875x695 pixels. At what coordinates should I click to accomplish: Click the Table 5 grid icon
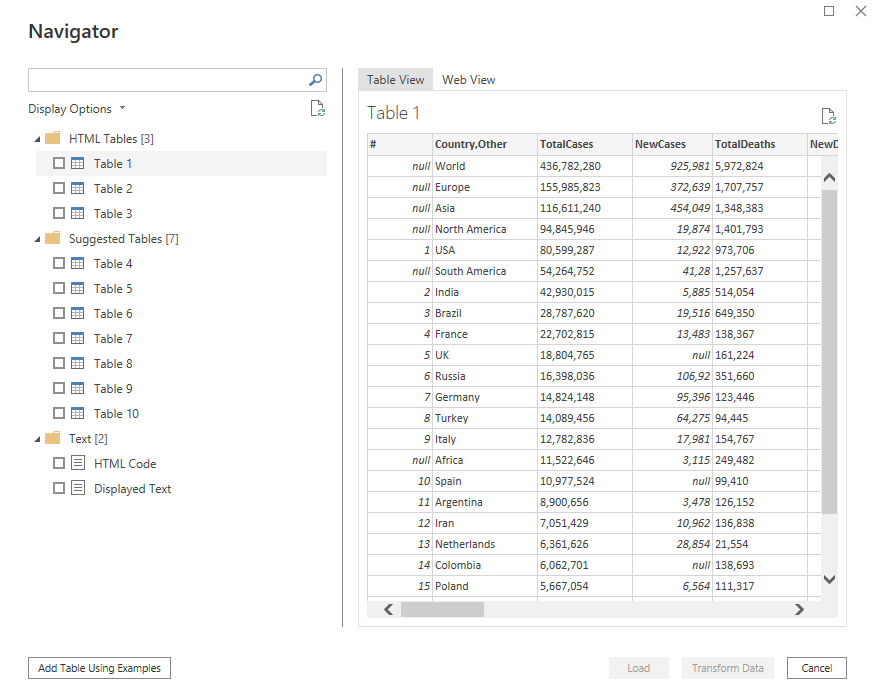(x=78, y=289)
